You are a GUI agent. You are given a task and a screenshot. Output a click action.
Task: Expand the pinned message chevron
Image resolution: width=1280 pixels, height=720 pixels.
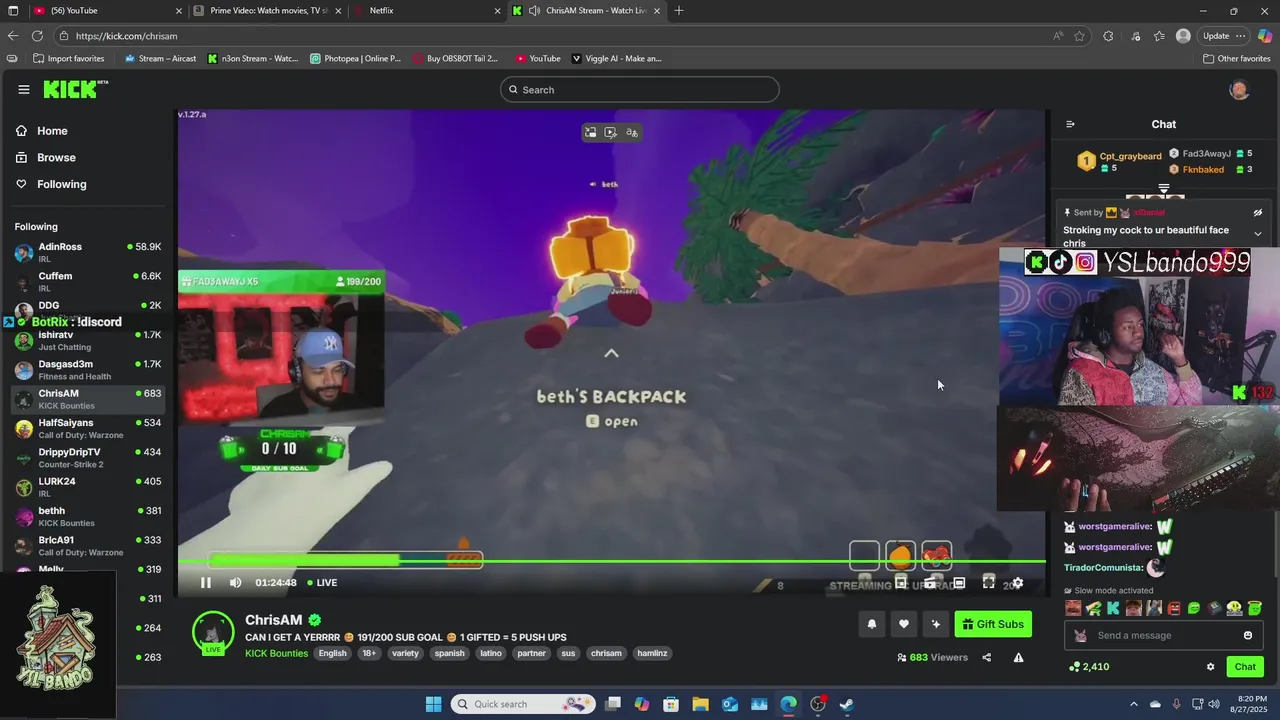point(1258,233)
